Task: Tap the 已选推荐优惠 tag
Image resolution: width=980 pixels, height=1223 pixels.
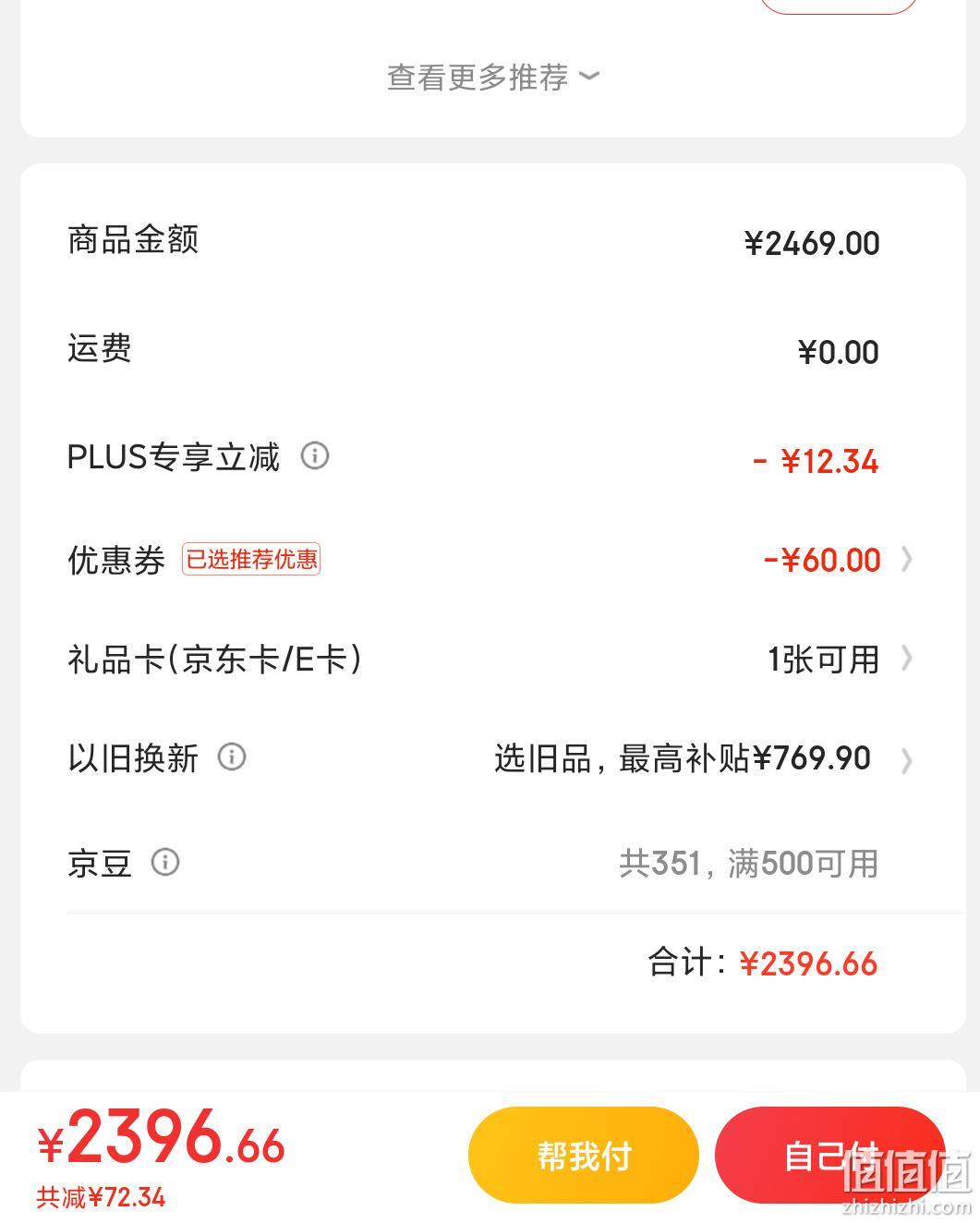Action: pyautogui.click(x=251, y=560)
